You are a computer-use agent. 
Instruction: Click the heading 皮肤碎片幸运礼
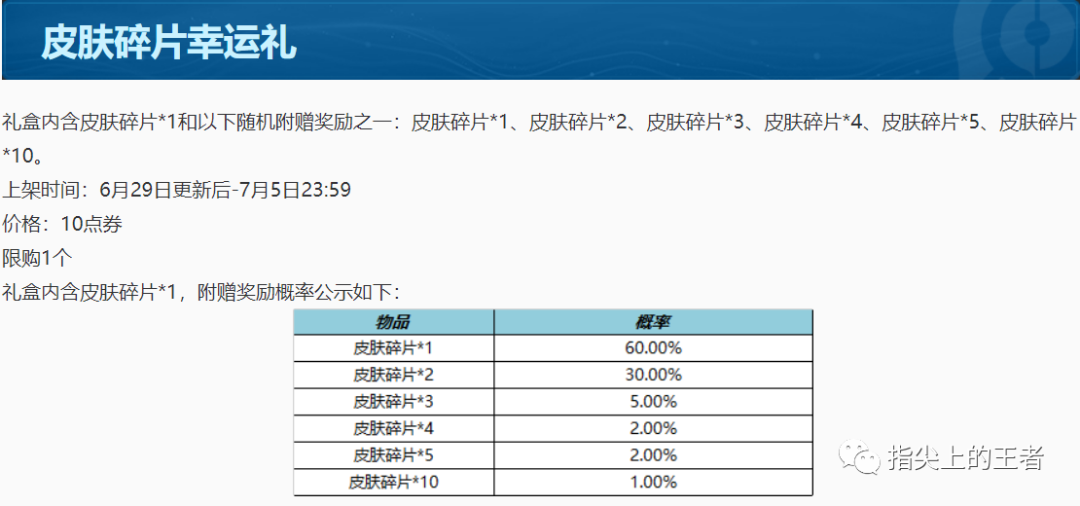click(169, 44)
